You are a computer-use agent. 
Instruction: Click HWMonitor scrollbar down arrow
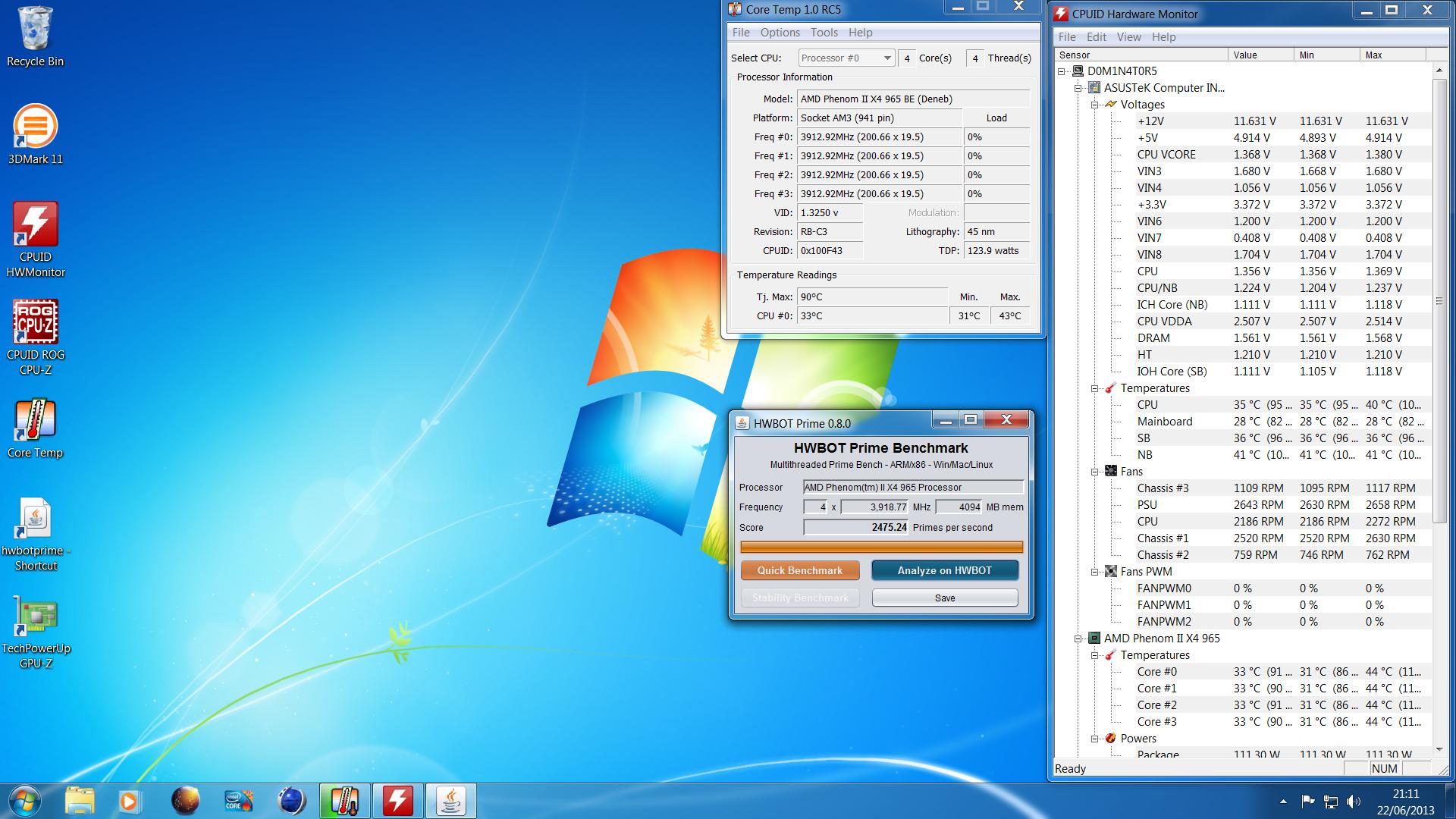(1439, 750)
